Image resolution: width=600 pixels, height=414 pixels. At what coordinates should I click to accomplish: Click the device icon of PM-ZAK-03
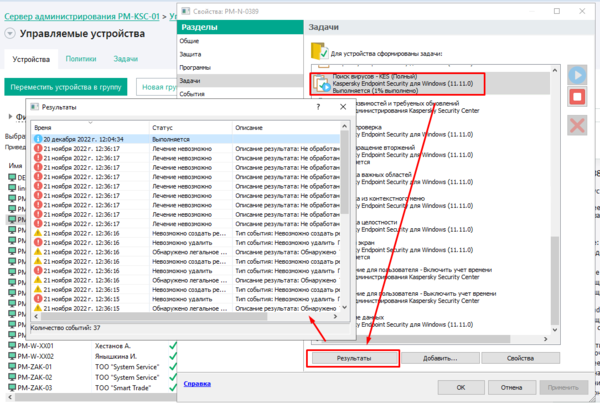[x=12, y=388]
